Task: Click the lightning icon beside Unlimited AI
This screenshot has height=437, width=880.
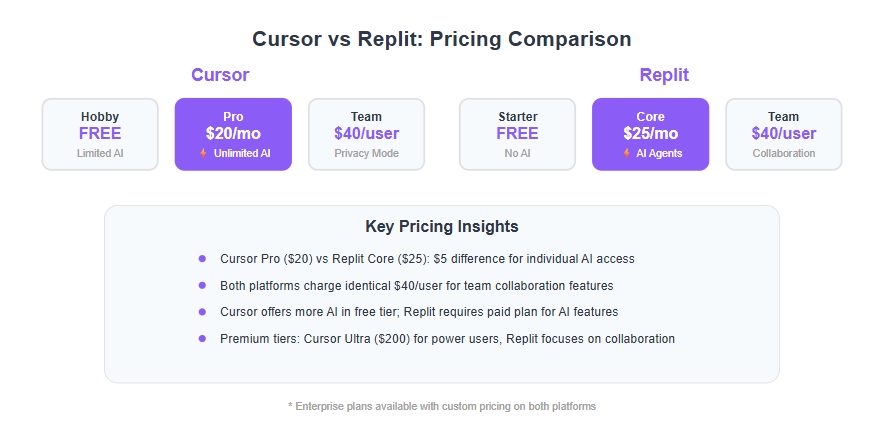Action: (203, 153)
